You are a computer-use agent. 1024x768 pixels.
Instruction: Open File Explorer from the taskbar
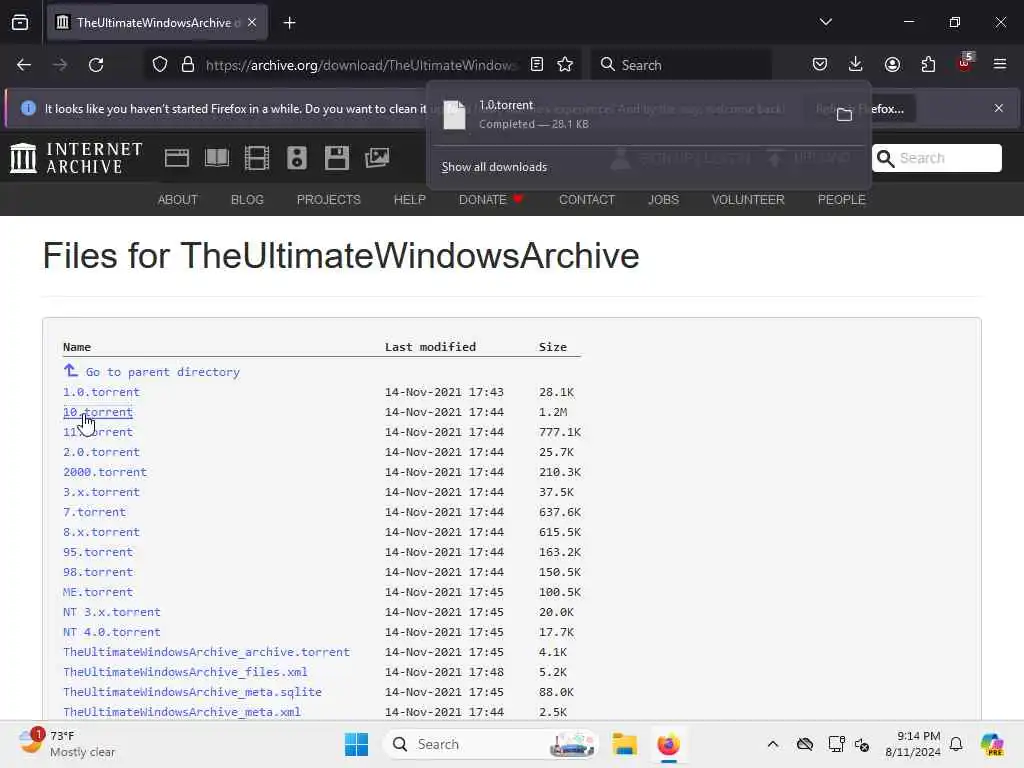[x=624, y=744]
